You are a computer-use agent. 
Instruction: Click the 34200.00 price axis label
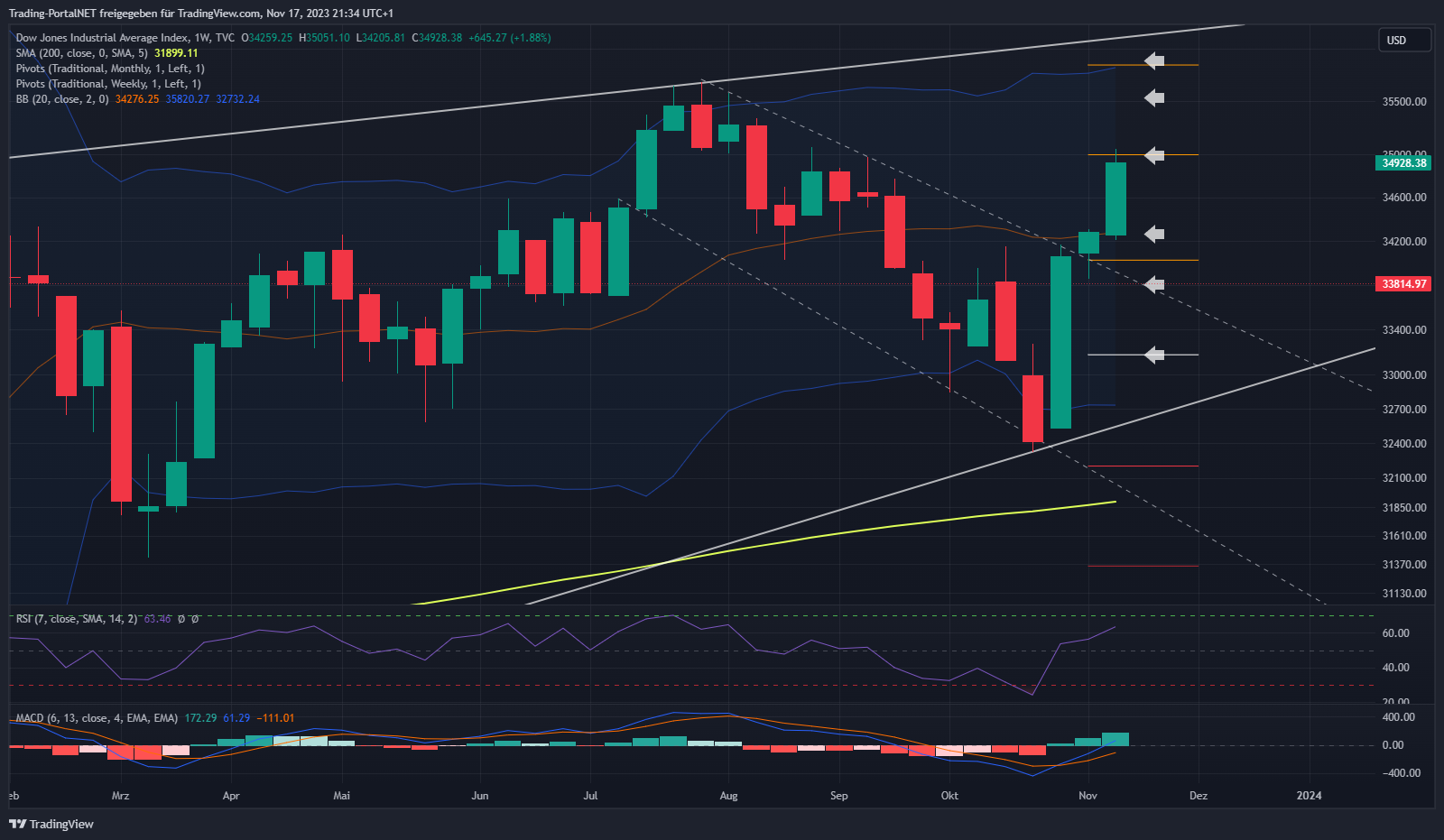[x=1404, y=242]
